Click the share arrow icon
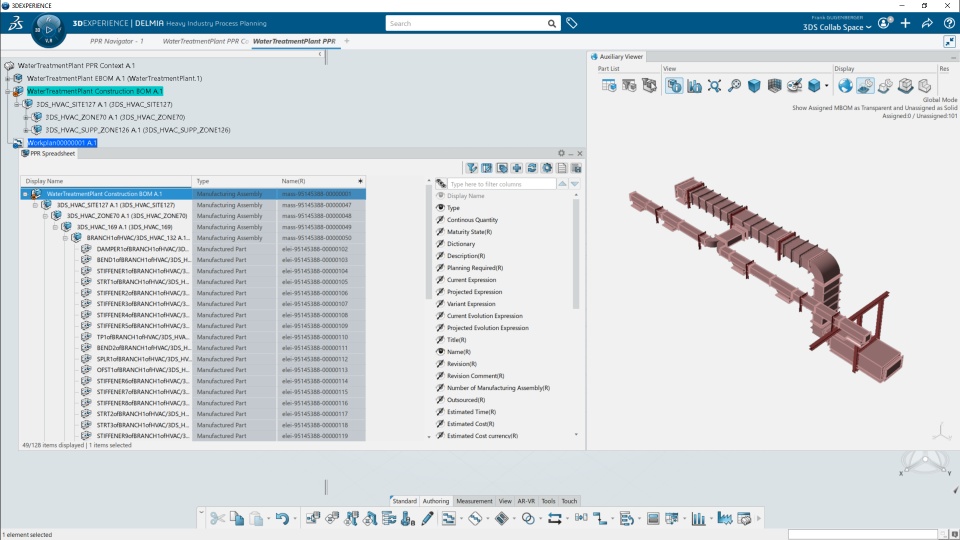The height and width of the screenshot is (540, 960). (928, 23)
